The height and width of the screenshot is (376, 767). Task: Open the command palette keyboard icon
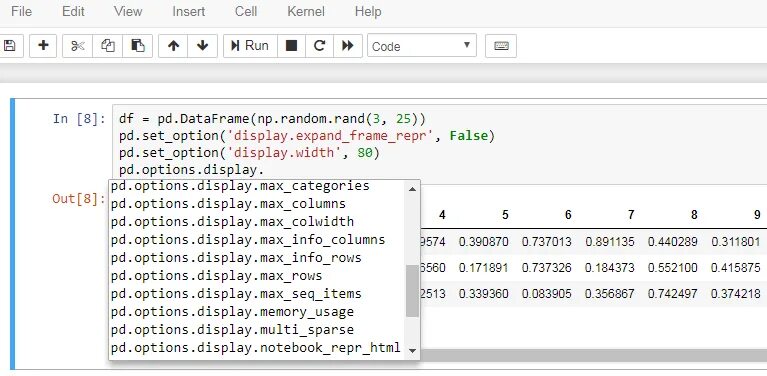(x=501, y=46)
